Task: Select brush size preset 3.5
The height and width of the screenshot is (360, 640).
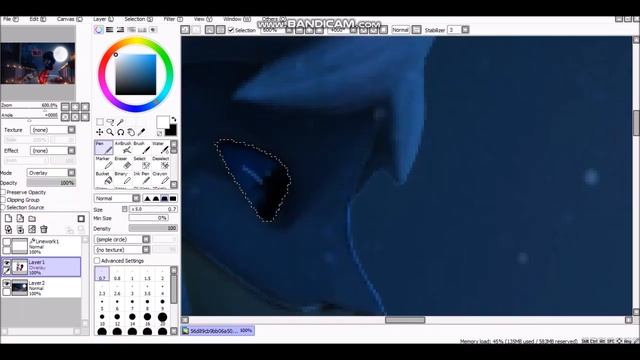Action: coord(147,289)
